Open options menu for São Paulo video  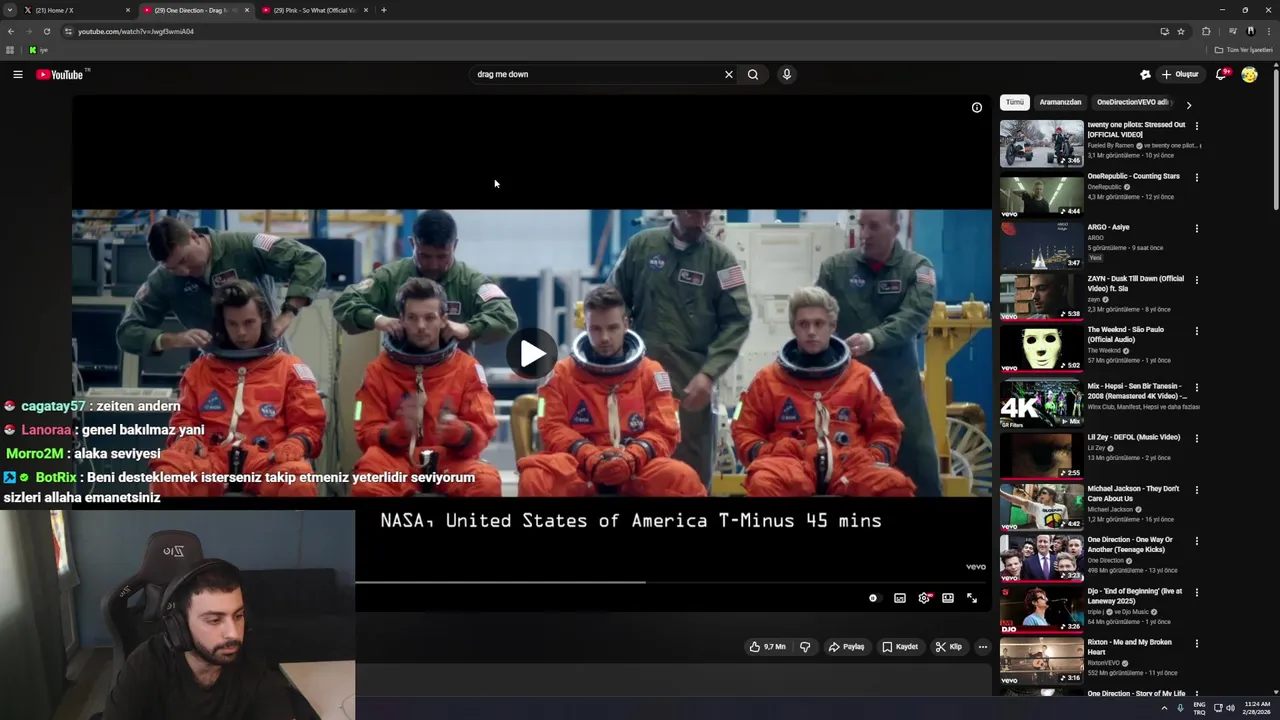point(1196,331)
